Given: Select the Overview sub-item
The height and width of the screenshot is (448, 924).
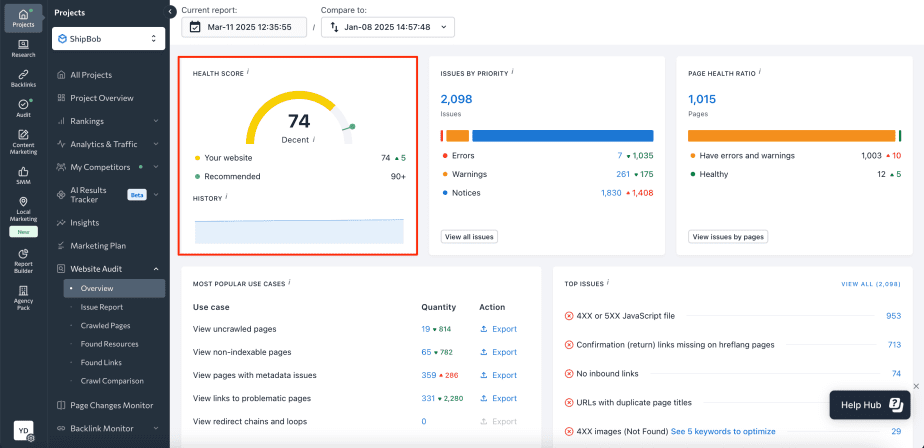Looking at the screenshot, I should point(114,288).
